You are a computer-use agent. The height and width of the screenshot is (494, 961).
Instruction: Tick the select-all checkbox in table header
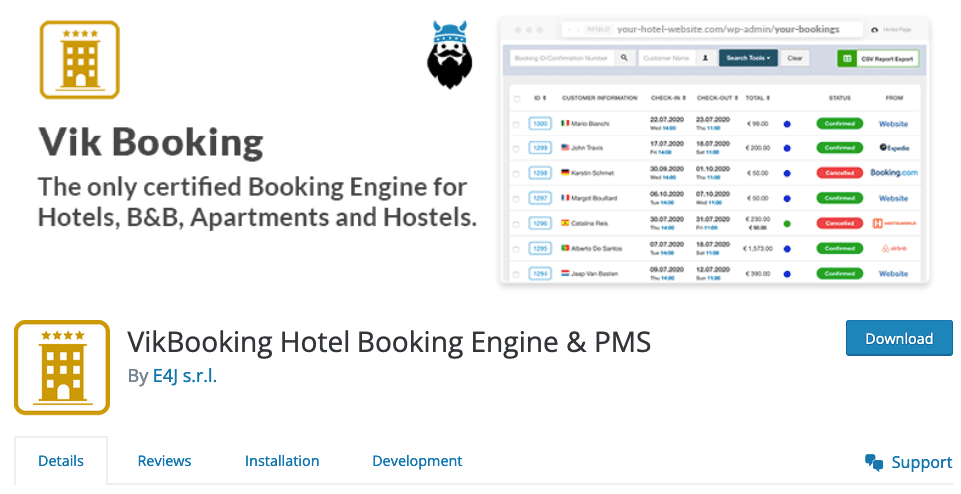[517, 99]
